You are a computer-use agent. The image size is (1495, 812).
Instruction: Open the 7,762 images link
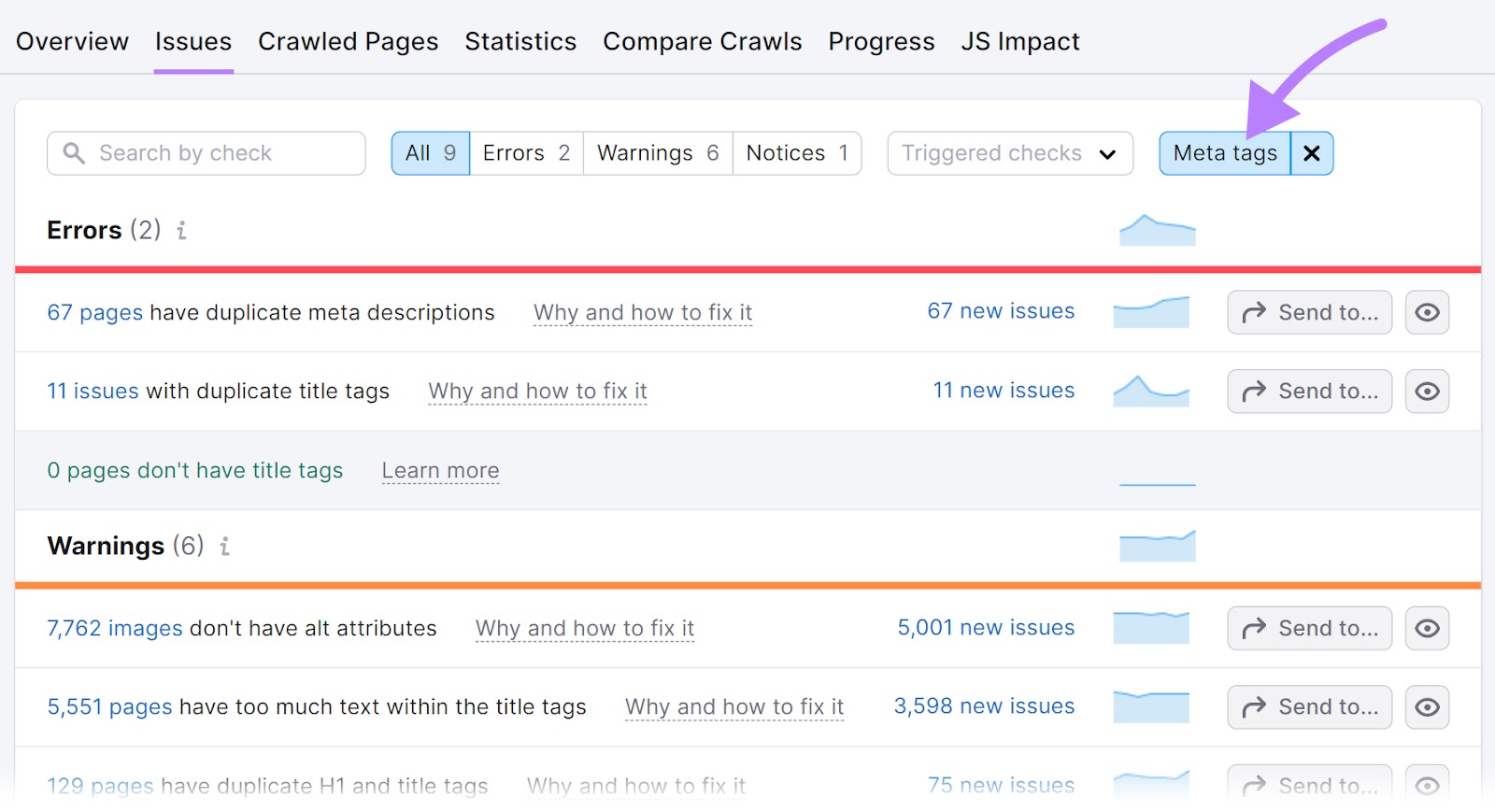pos(115,628)
